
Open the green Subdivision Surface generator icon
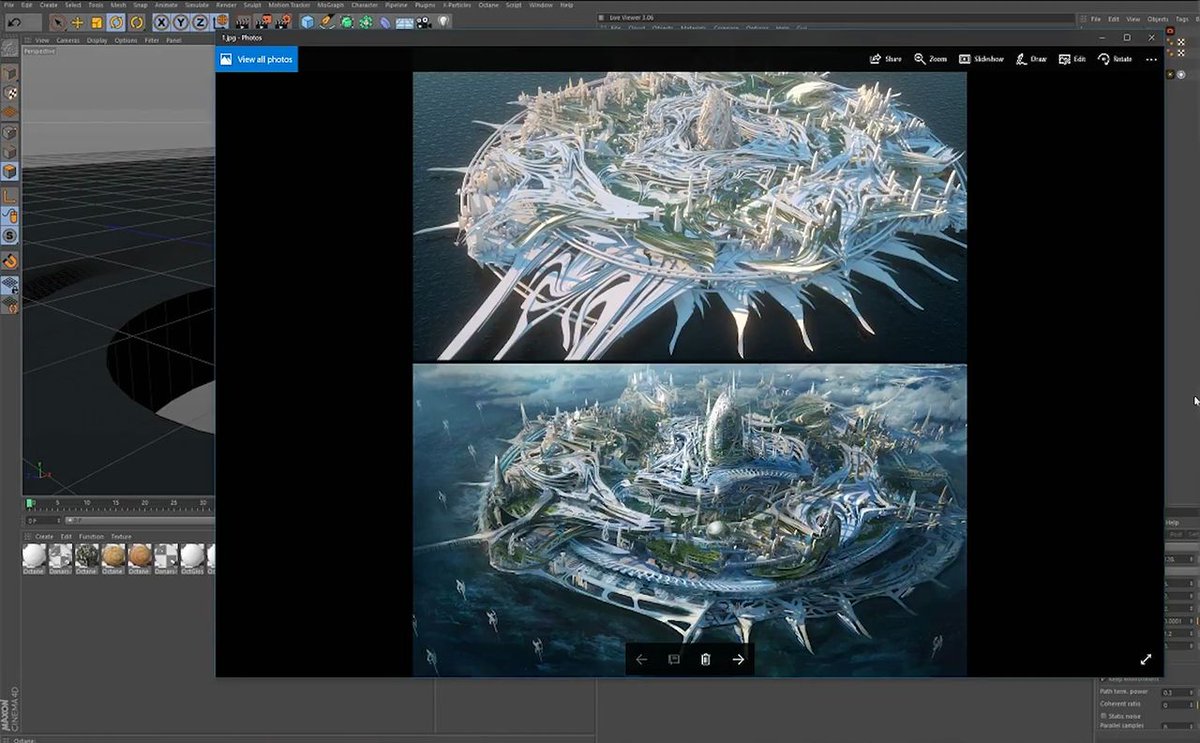(346, 22)
